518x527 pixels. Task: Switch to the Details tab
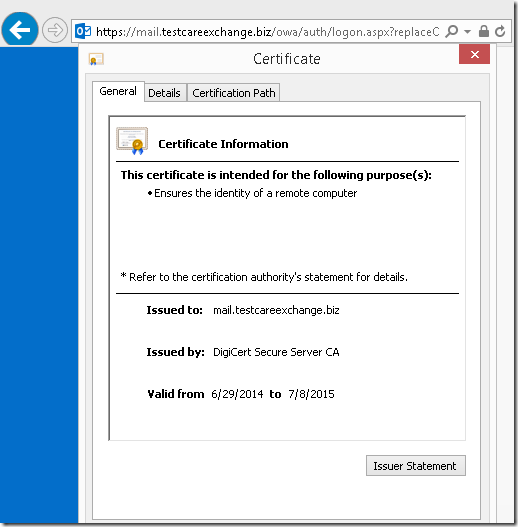point(164,93)
